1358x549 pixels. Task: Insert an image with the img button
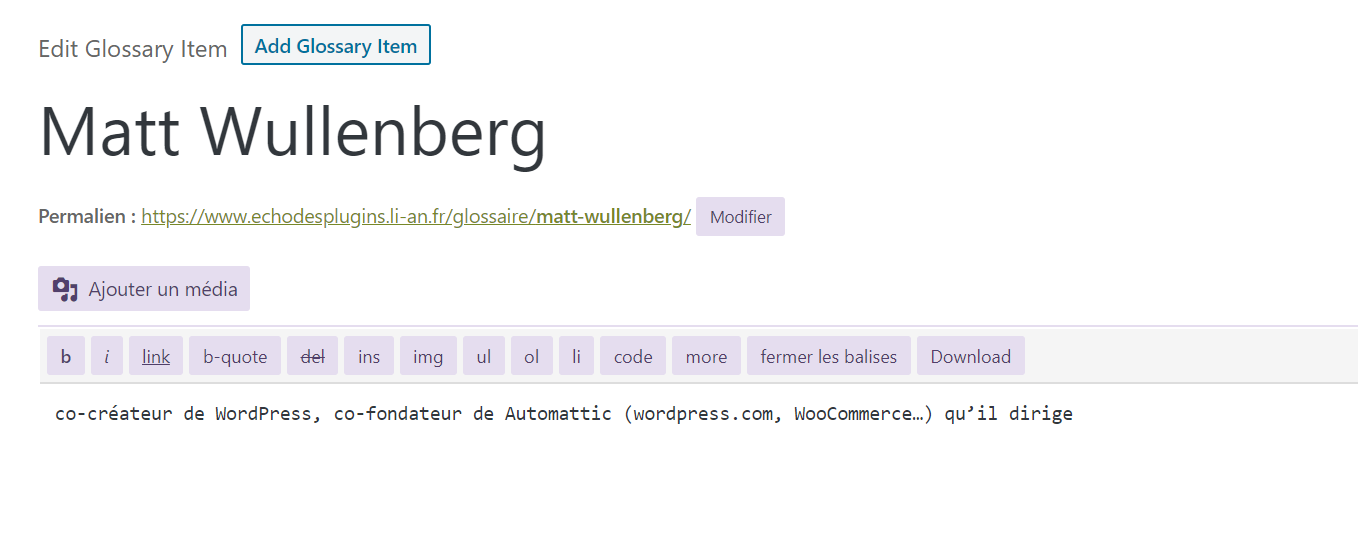428,356
